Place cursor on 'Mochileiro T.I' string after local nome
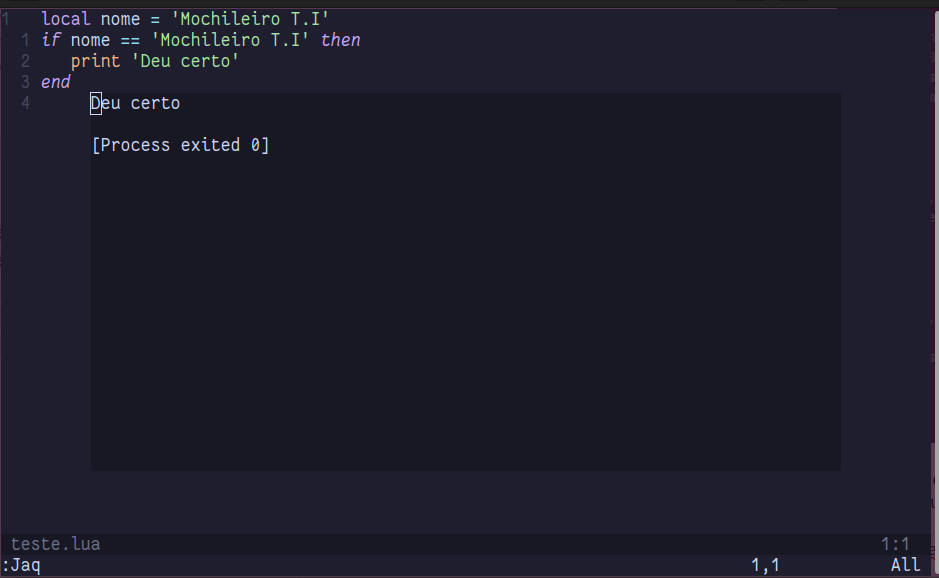 [250, 18]
